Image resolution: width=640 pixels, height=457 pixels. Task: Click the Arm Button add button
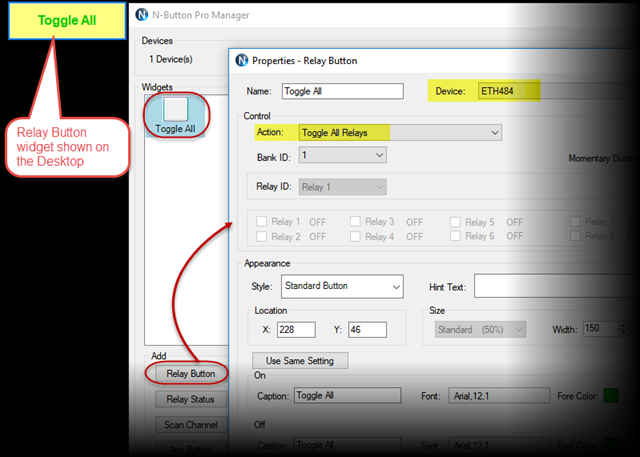click(191, 449)
